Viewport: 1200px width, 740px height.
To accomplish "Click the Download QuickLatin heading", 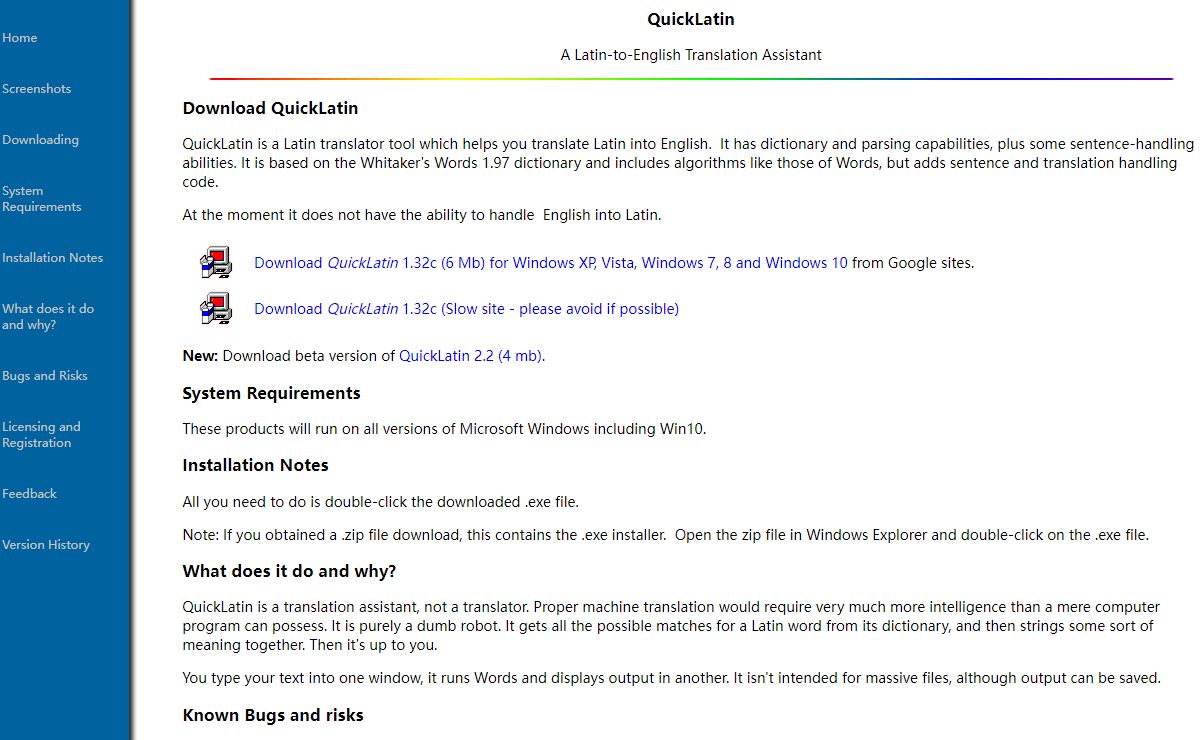I will coord(270,108).
